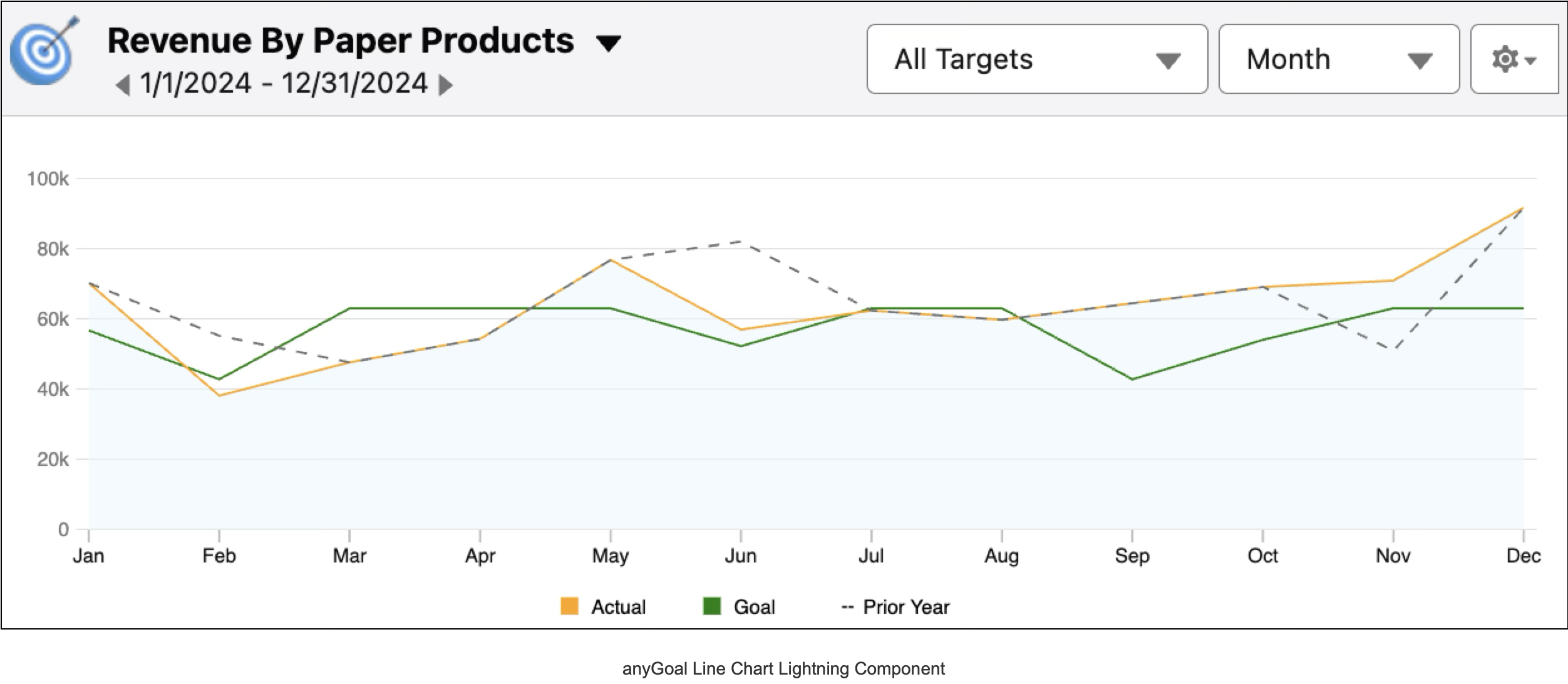Go to previous date range arrow

[123, 85]
